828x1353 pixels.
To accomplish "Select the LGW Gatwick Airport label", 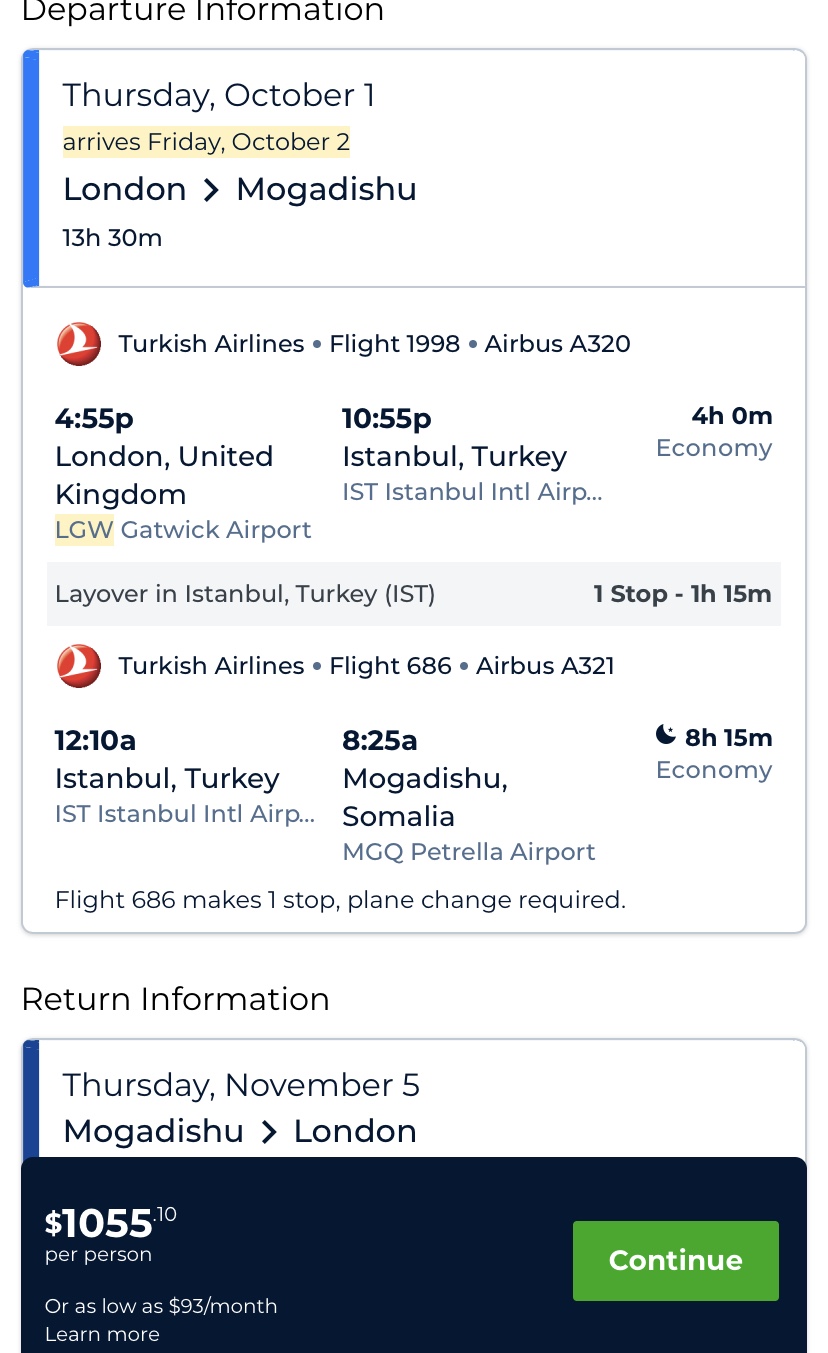I will [x=183, y=530].
